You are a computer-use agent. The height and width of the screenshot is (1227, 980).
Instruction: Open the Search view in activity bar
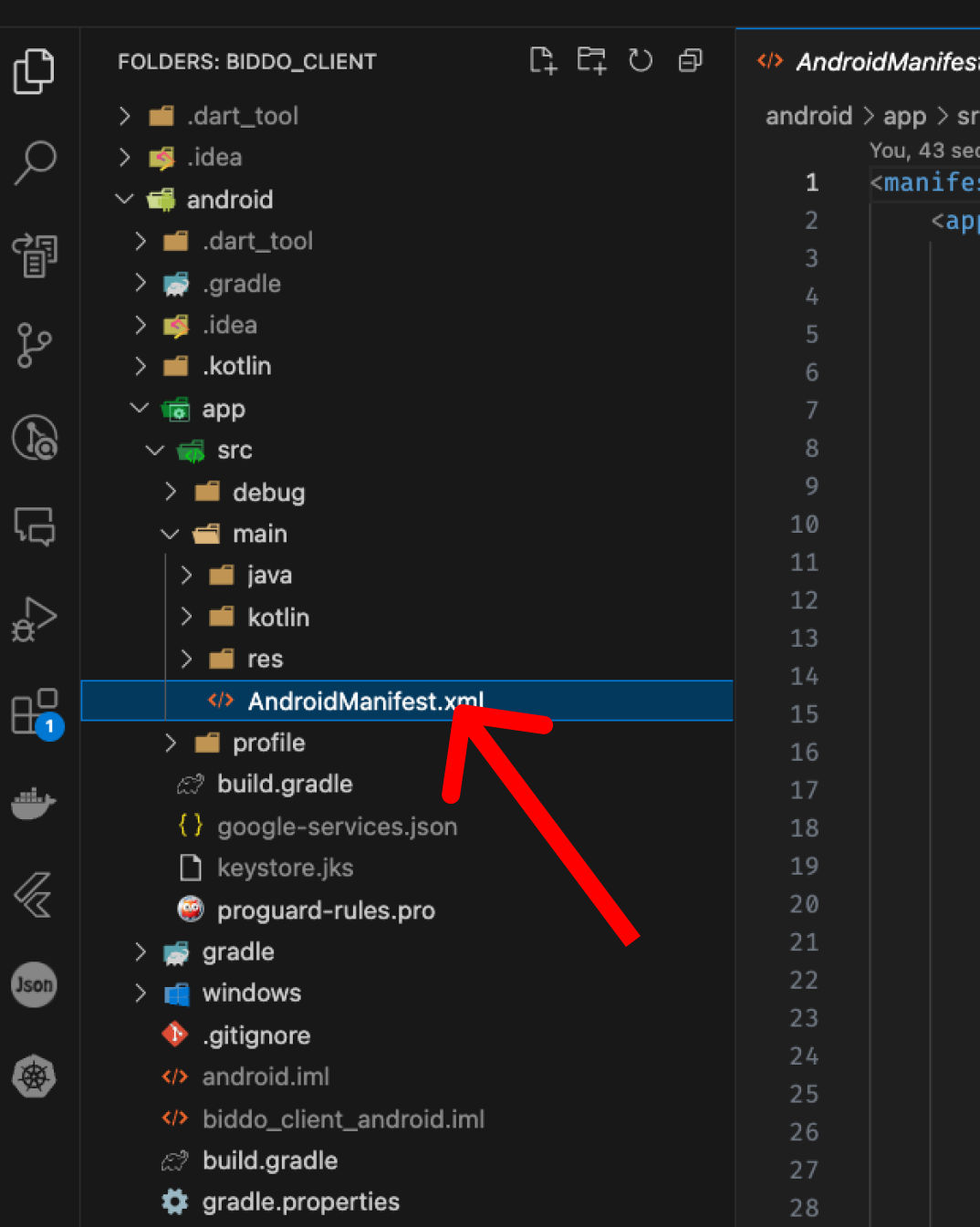tap(35, 162)
